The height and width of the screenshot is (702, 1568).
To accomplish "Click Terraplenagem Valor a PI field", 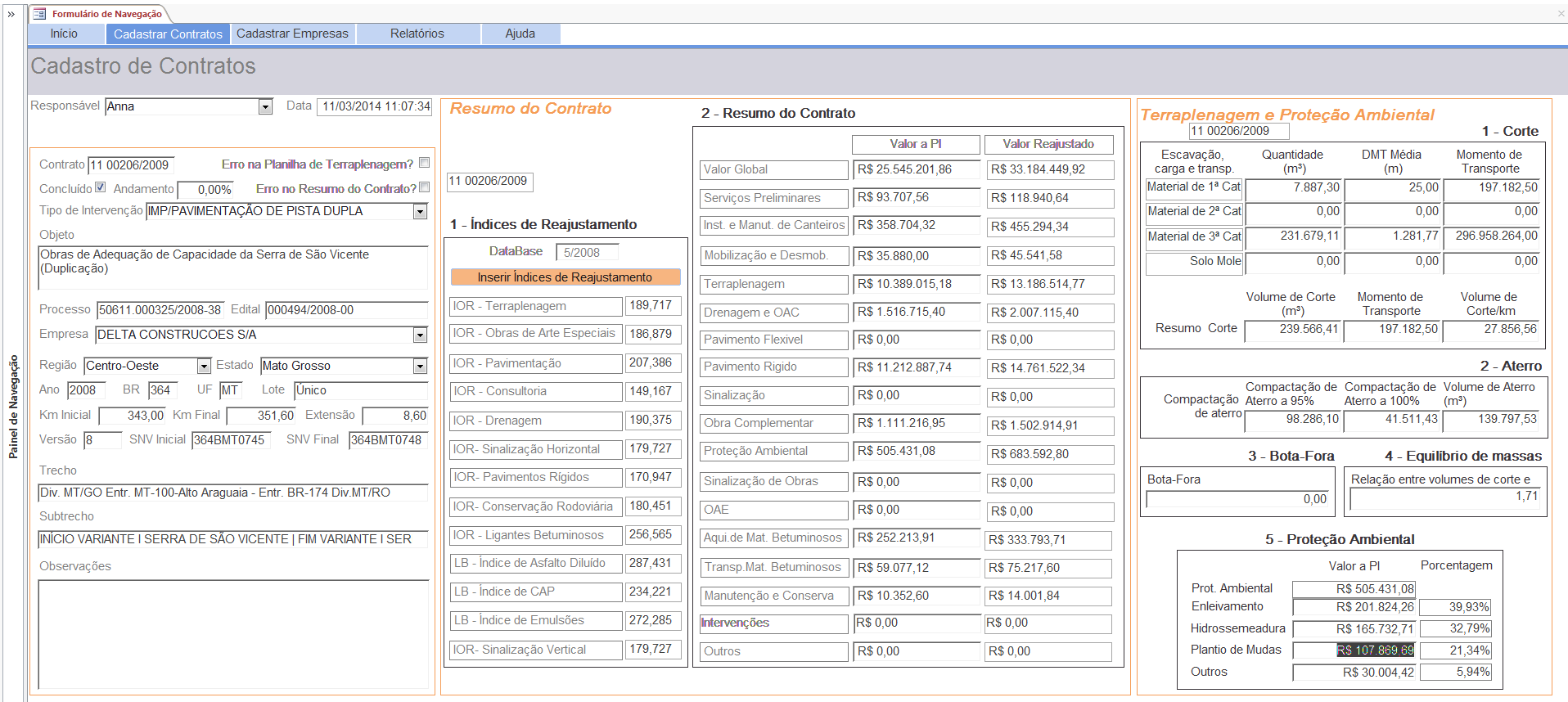I will pyautogui.click(x=917, y=285).
